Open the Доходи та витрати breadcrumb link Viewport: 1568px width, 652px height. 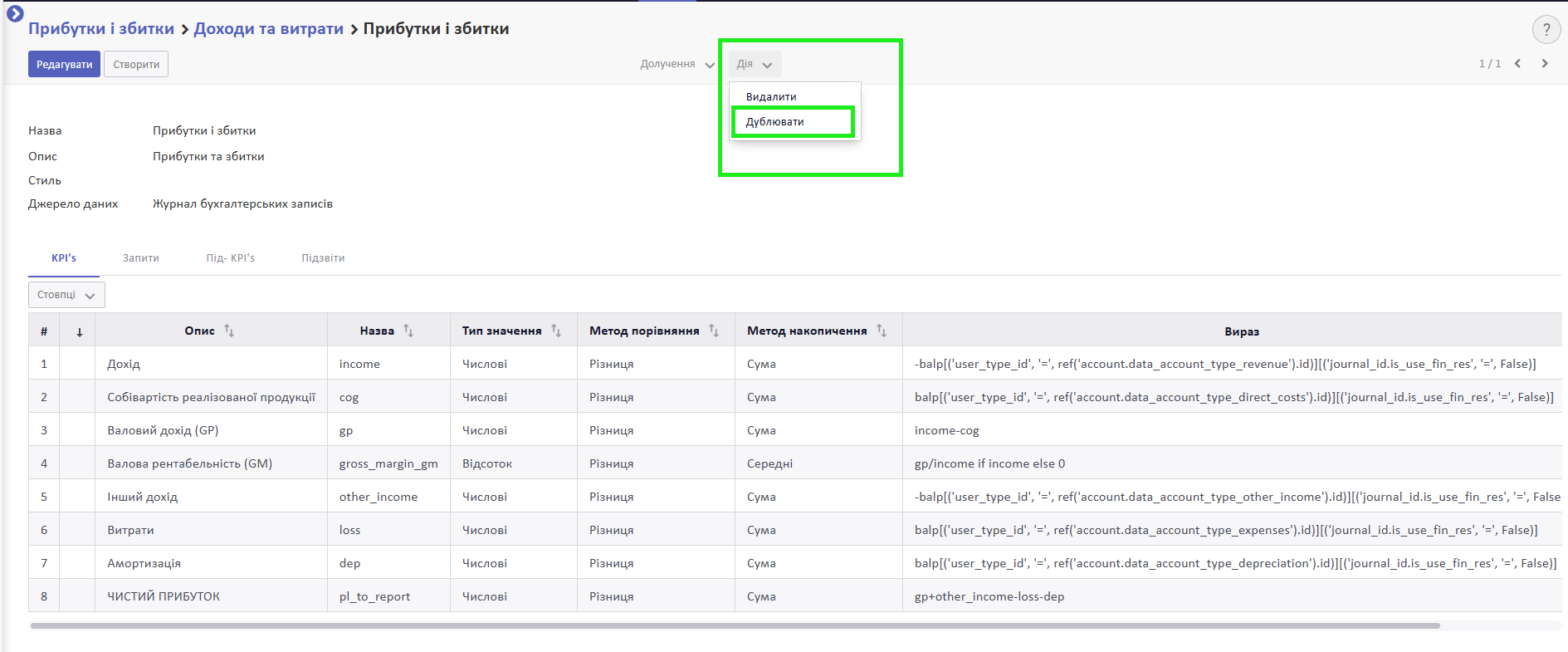268,28
